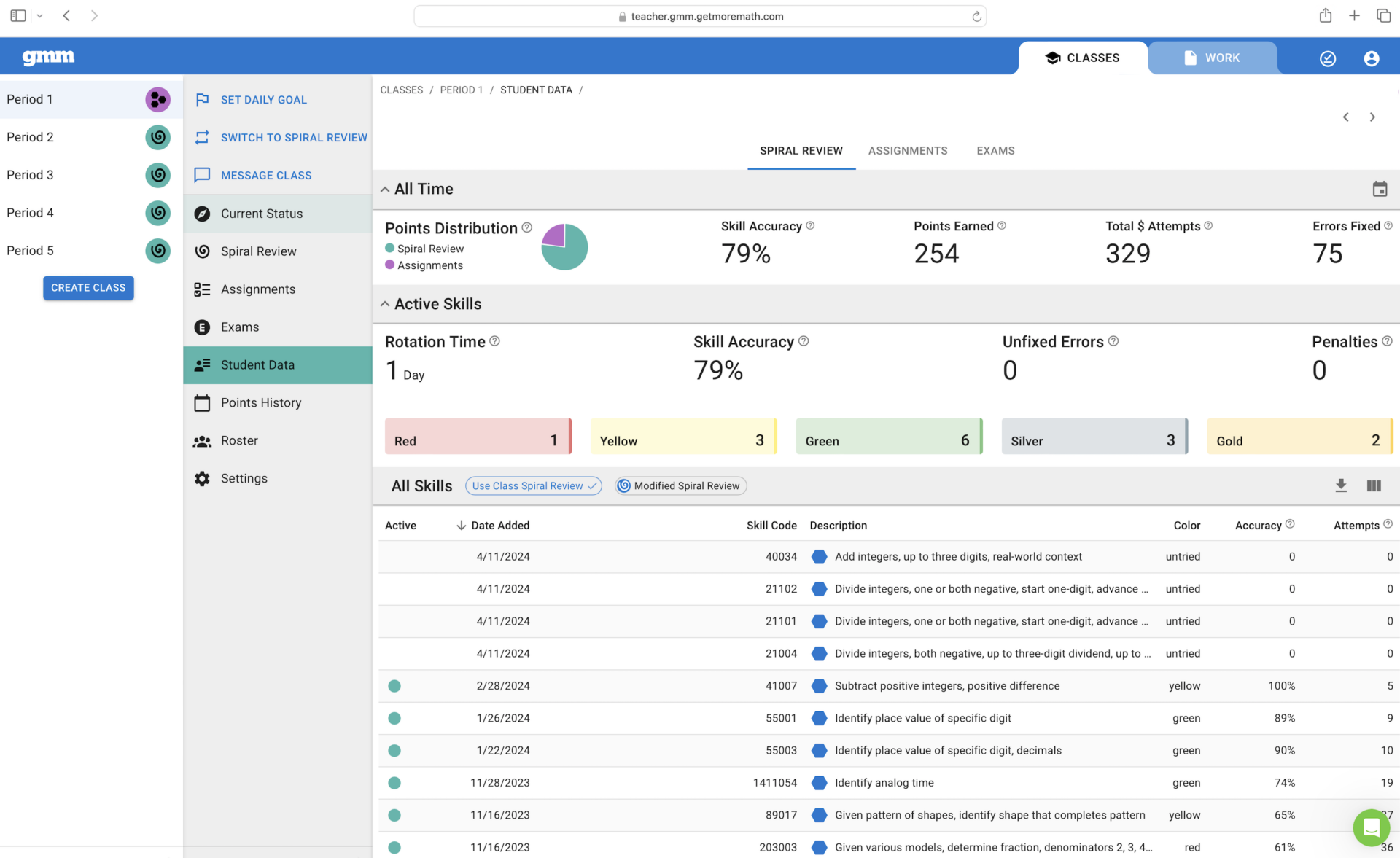Image resolution: width=1400 pixels, height=858 pixels.
Task: Click the Skill Accuracy help icon under All Time
Action: pyautogui.click(x=810, y=226)
